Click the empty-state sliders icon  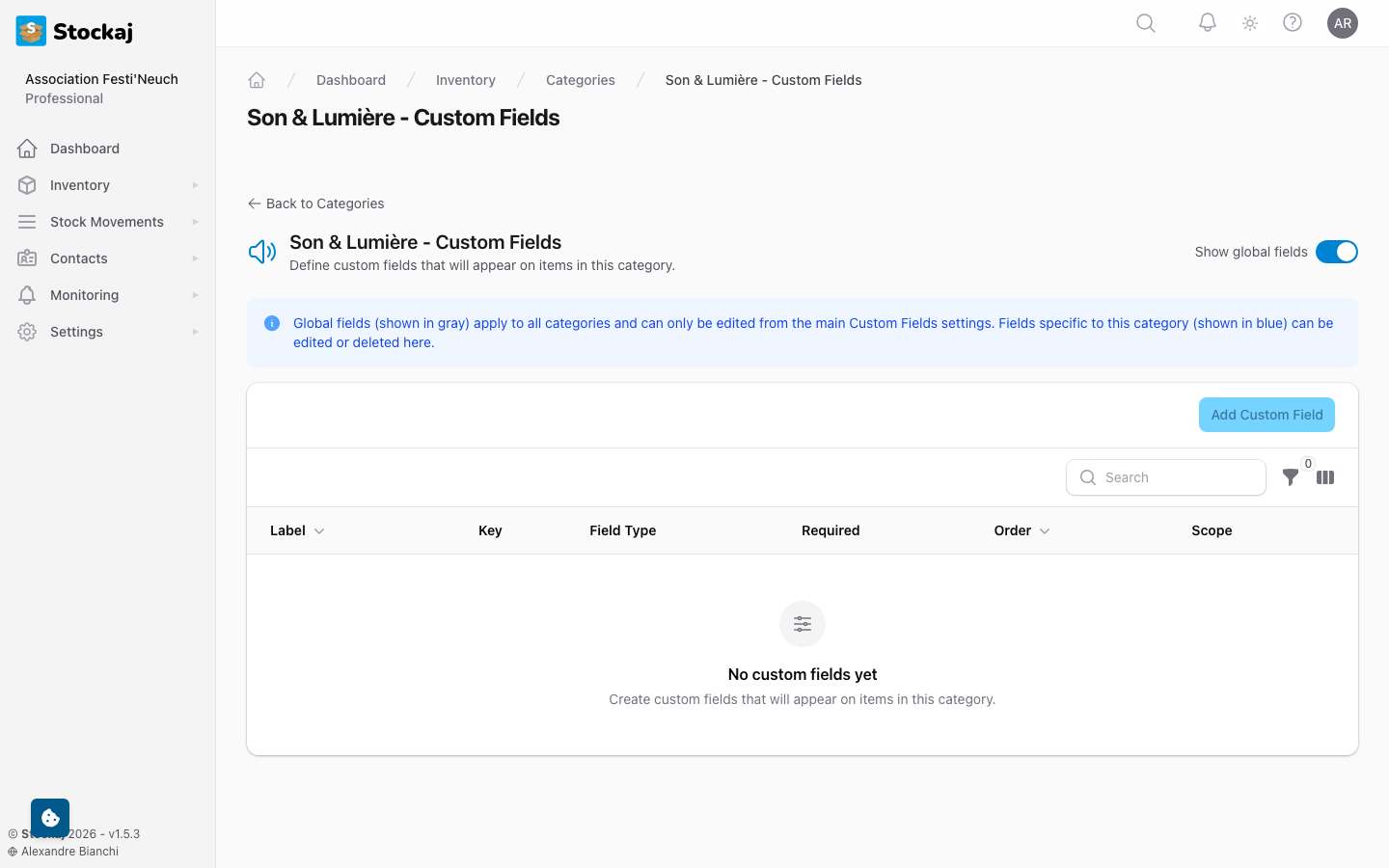coord(803,624)
